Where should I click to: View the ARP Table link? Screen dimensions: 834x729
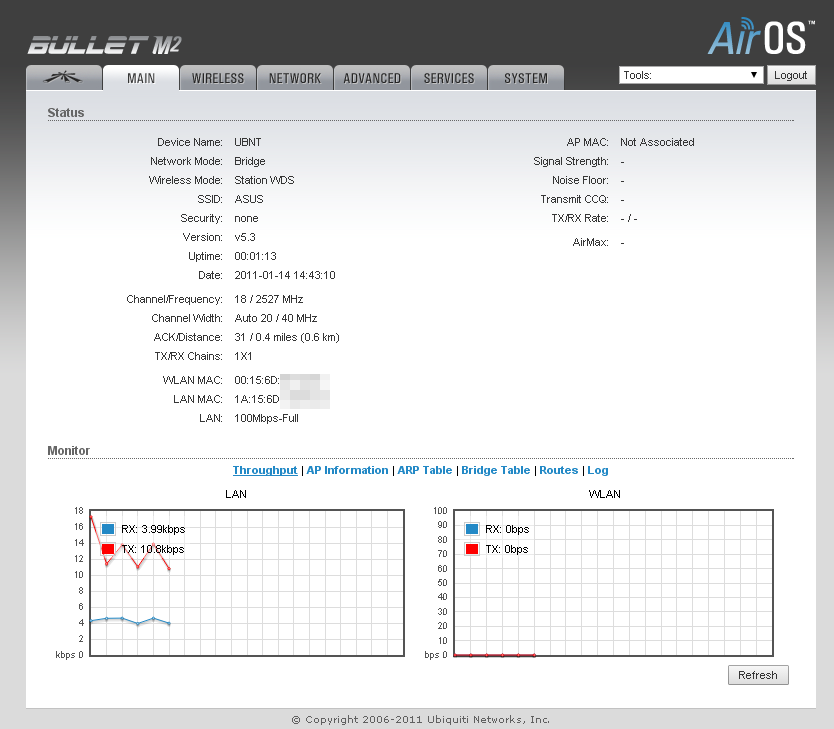[424, 470]
